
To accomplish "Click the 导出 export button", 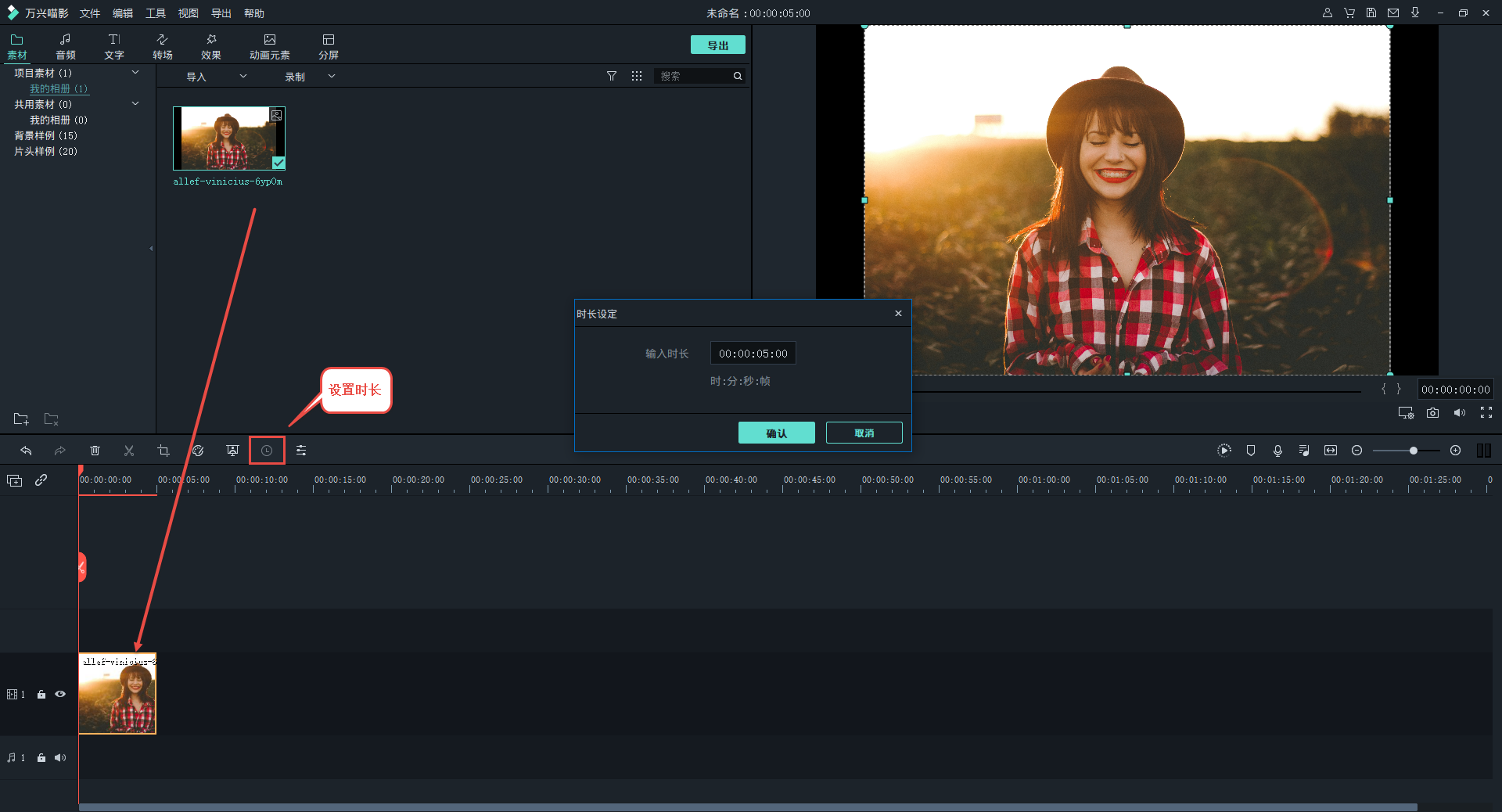I will (x=717, y=45).
